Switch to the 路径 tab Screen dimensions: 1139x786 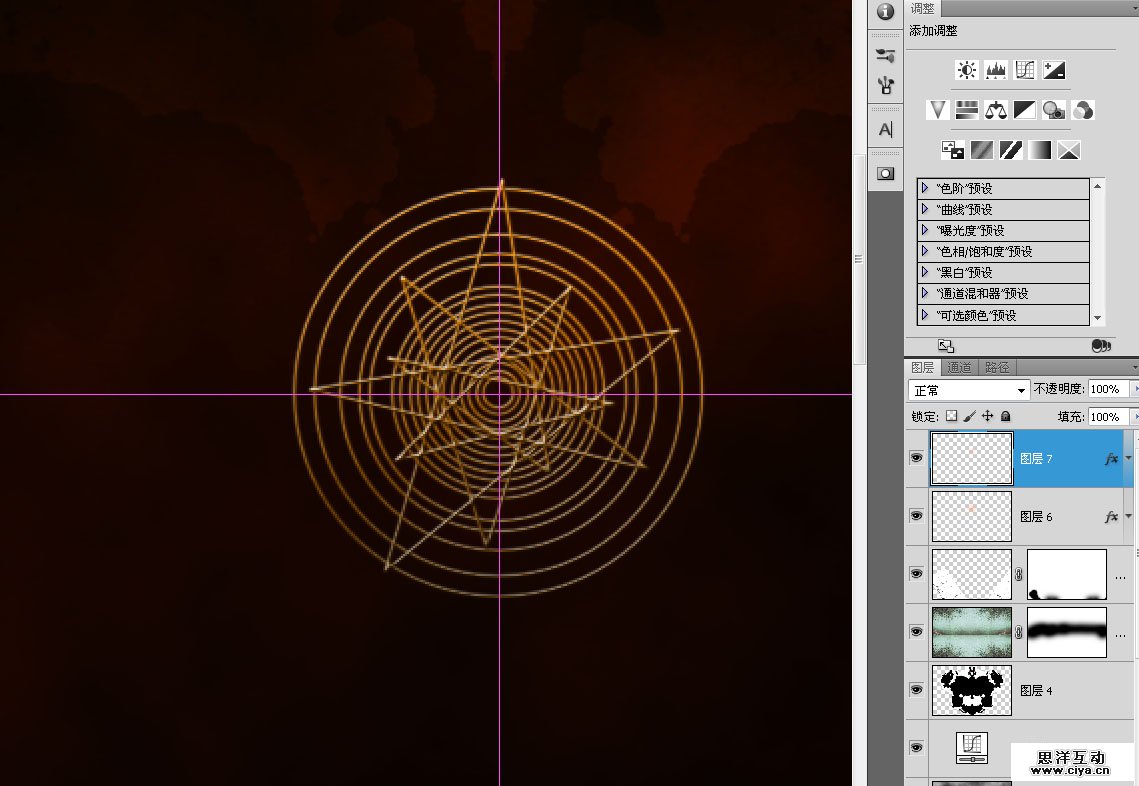(996, 368)
